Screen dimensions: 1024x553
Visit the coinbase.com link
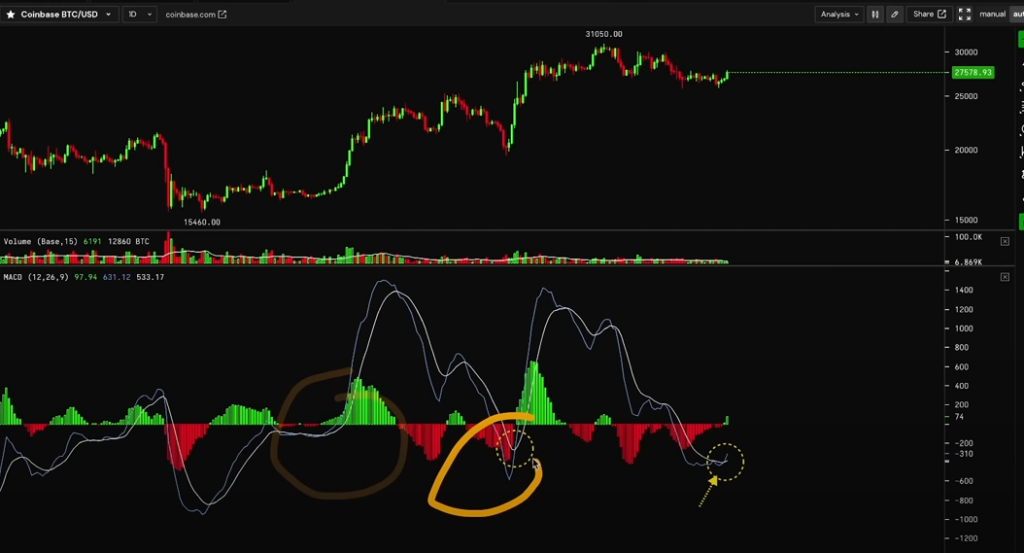(x=190, y=14)
